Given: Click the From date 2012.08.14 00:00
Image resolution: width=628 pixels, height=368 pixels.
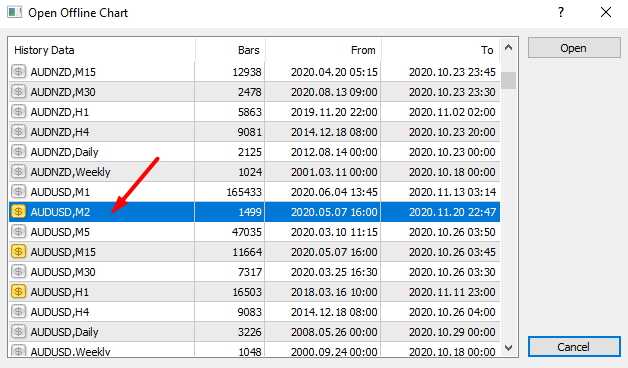Looking at the screenshot, I should (x=334, y=152).
